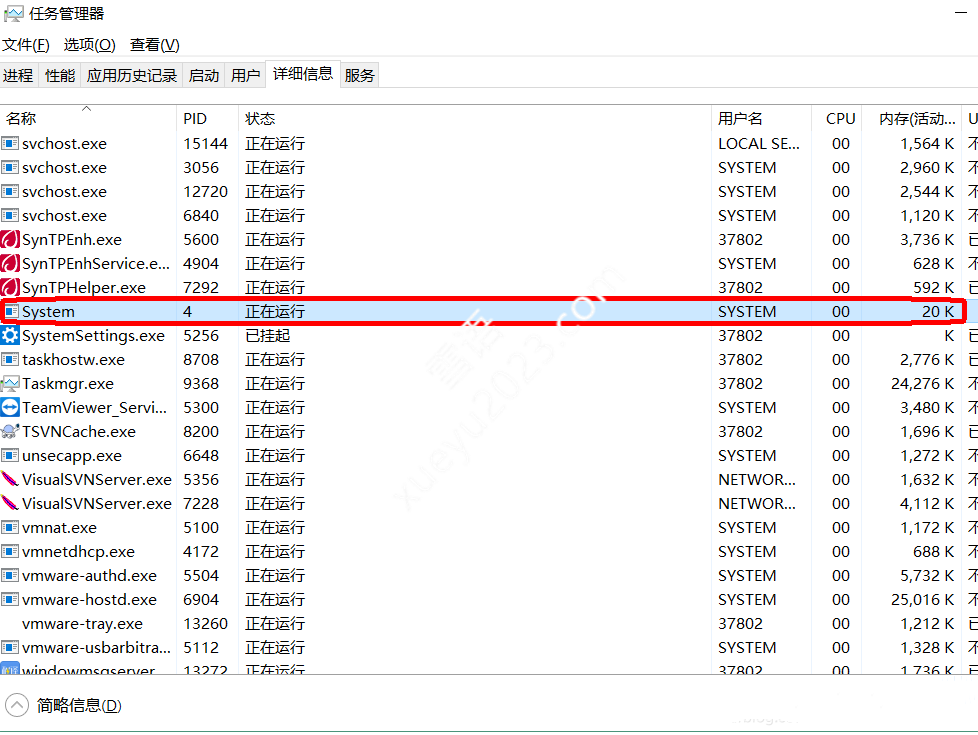
Task: Collapse to 简略信息 using the arrow
Action: point(17,705)
